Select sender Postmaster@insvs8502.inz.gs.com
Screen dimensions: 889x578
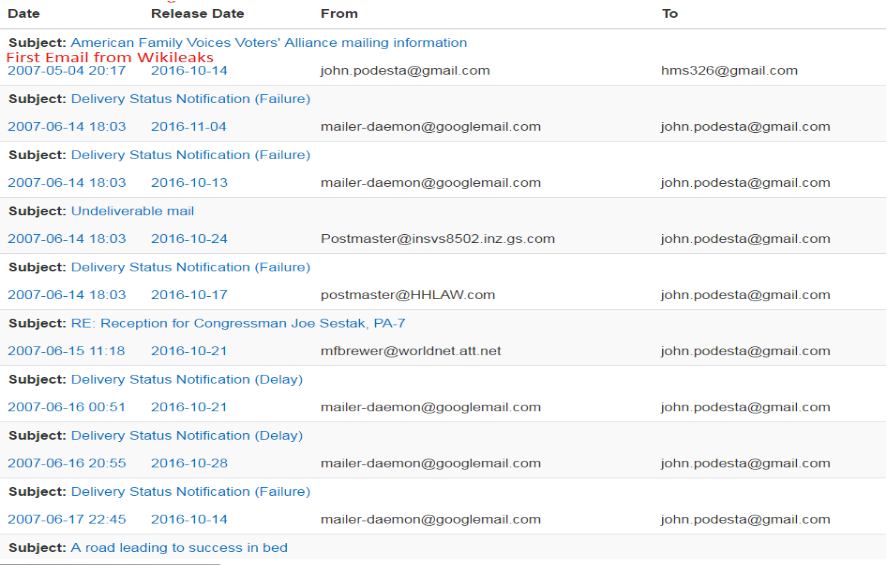click(x=438, y=239)
